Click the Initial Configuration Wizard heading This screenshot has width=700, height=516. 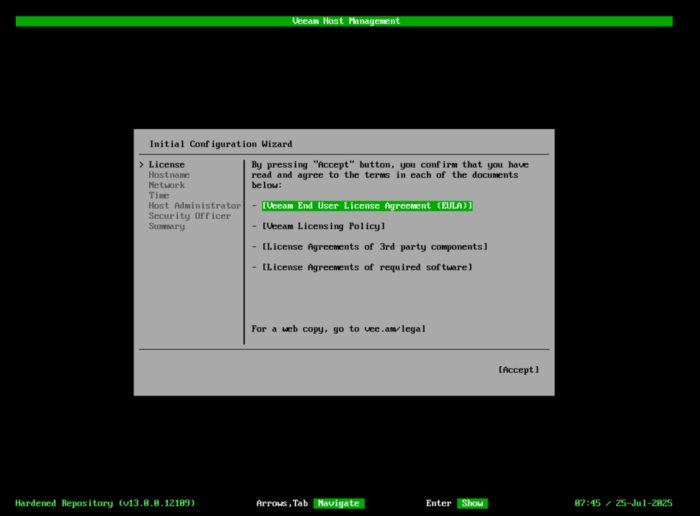coord(221,144)
